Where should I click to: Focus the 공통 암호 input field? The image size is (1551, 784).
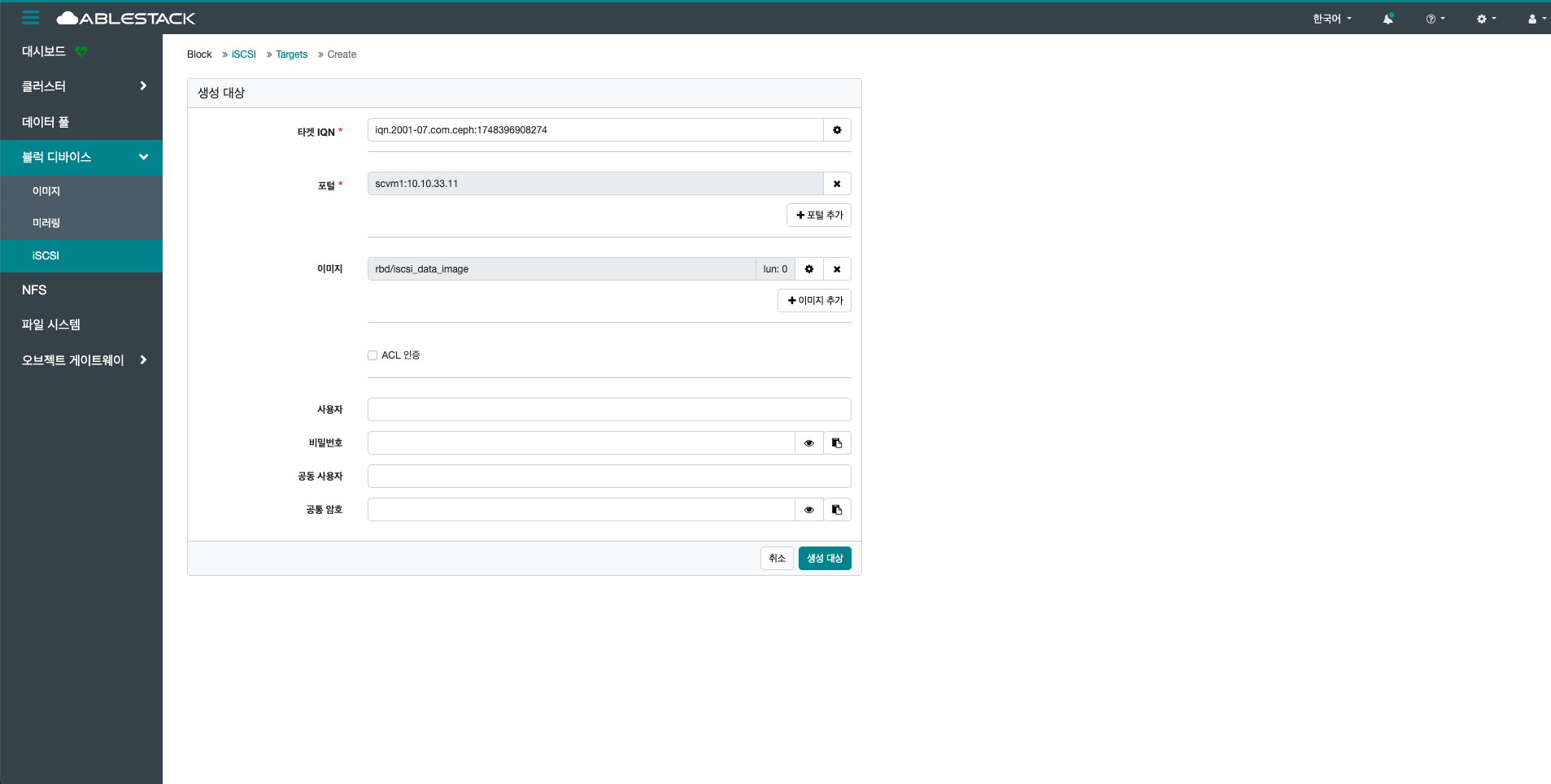(582, 510)
